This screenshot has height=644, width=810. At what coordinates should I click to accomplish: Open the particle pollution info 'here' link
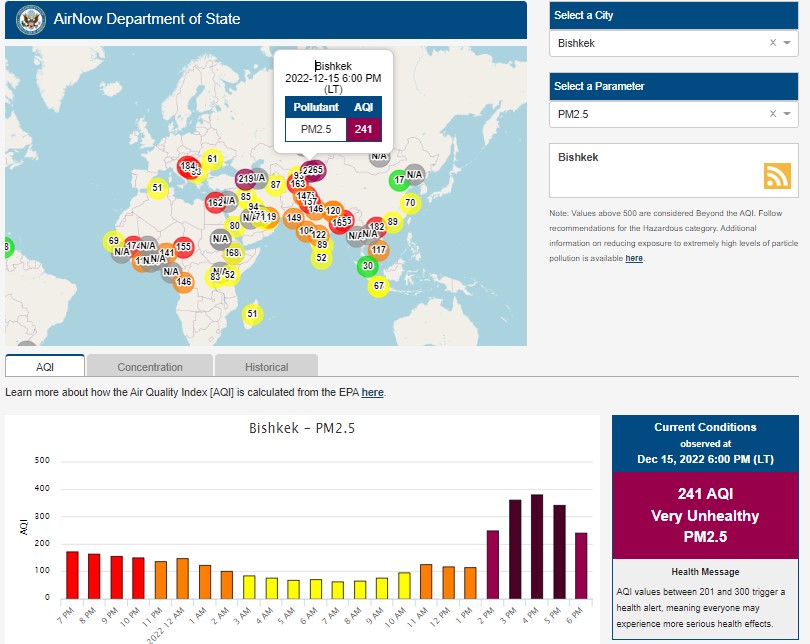coord(634,258)
